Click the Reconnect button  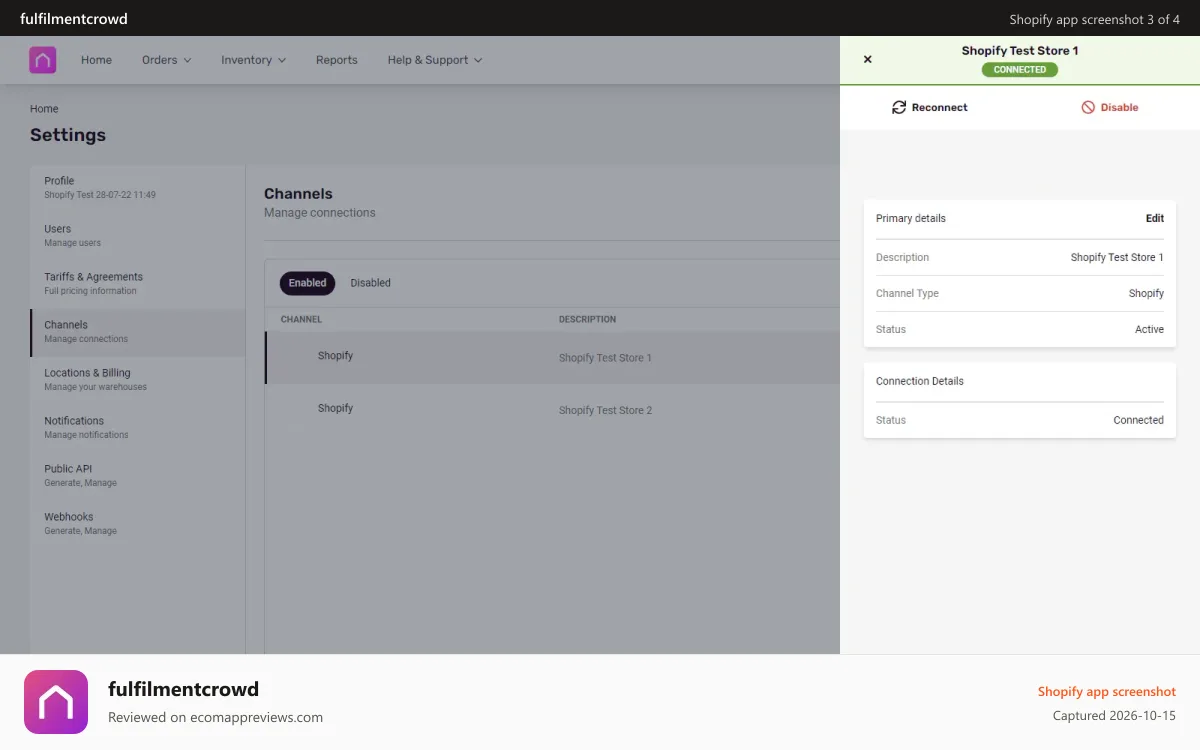coord(930,107)
